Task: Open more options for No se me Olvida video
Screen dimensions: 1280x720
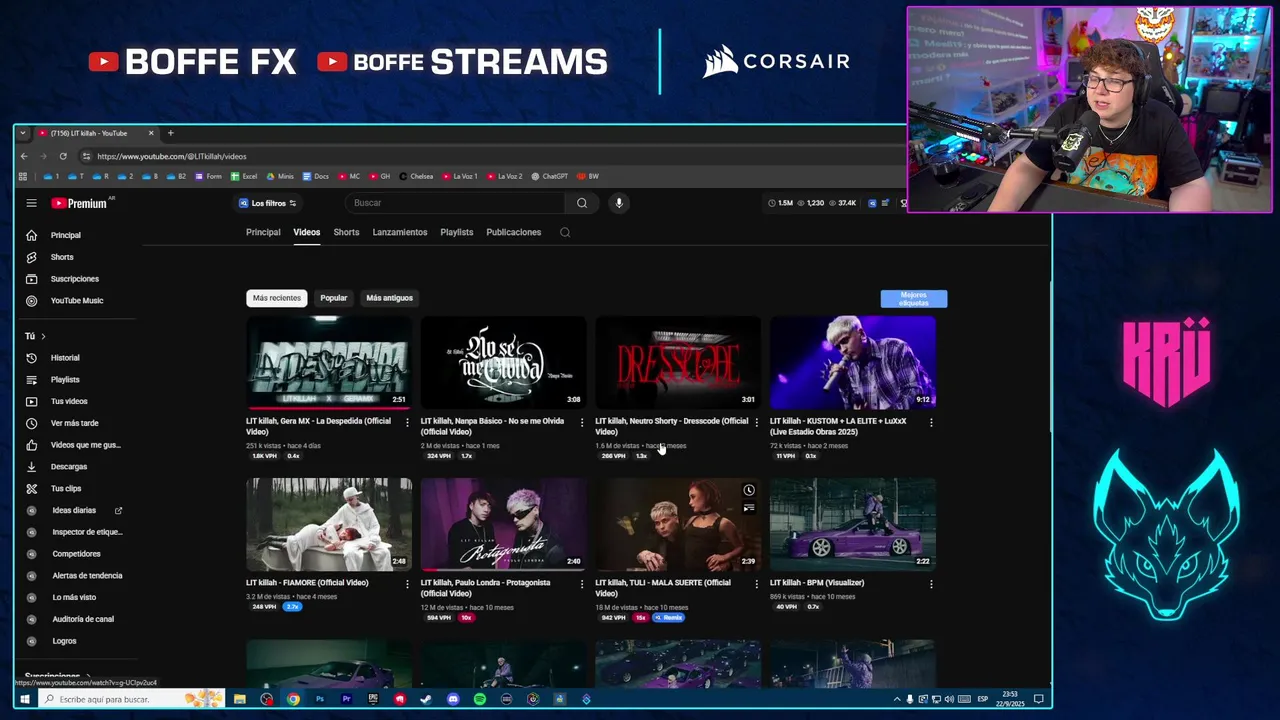Action: [582, 422]
